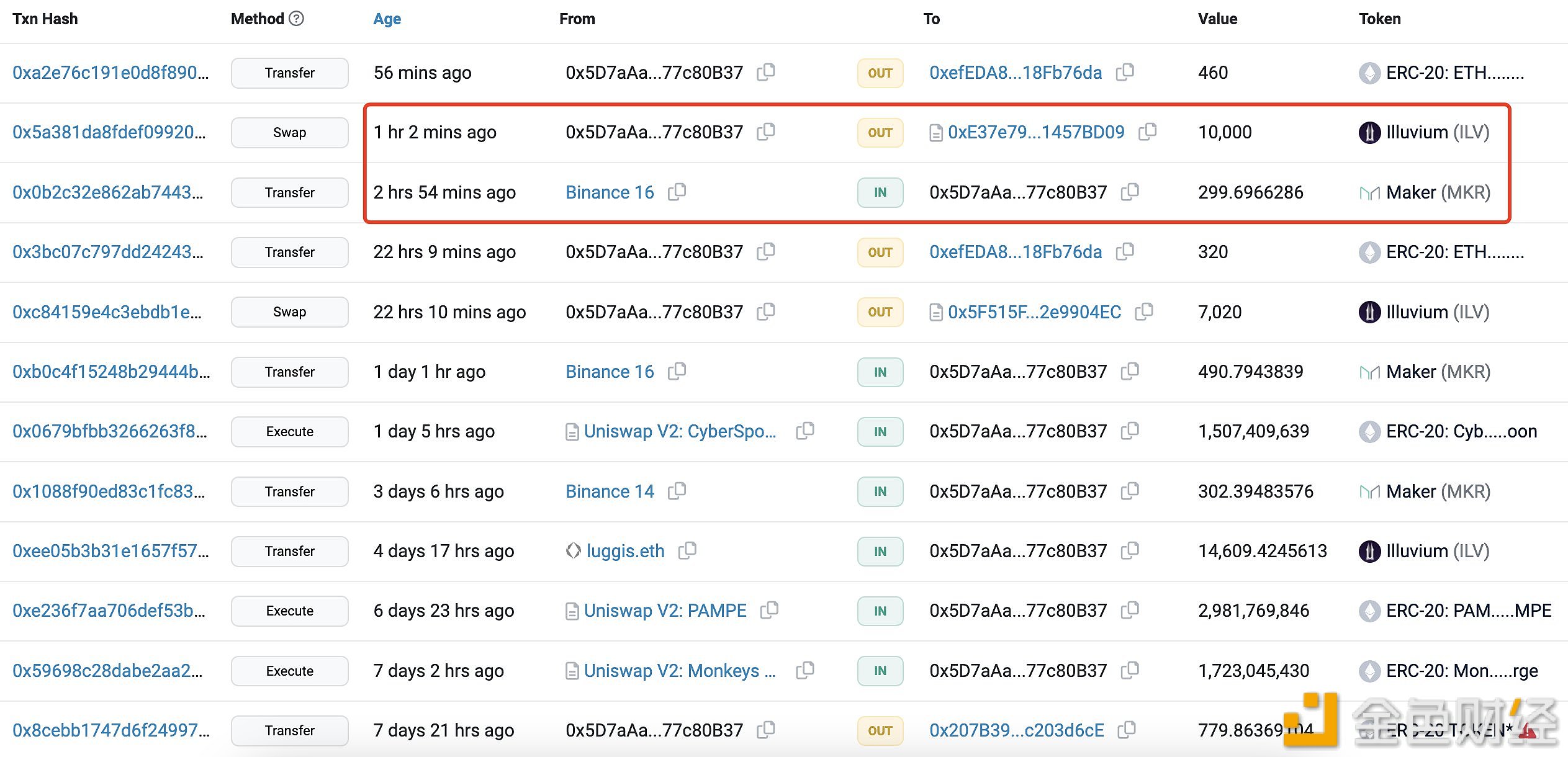Viewport: 1568px width, 757px height.
Task: Copy From address in 56 mins ago row
Action: (x=766, y=72)
